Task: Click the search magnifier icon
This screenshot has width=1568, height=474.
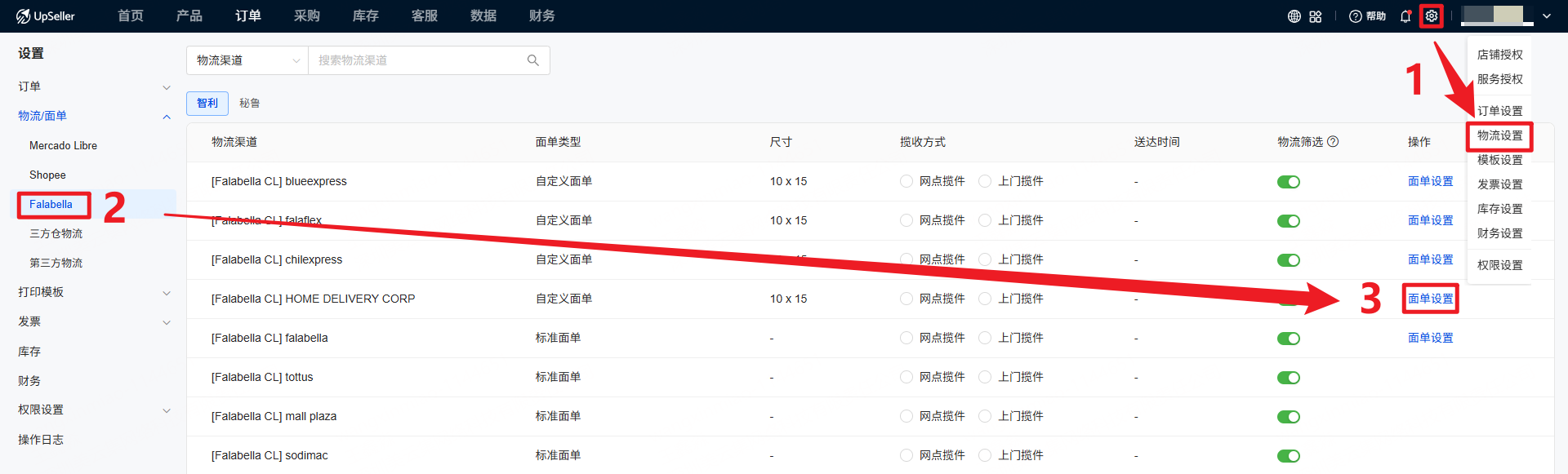Action: [533, 60]
